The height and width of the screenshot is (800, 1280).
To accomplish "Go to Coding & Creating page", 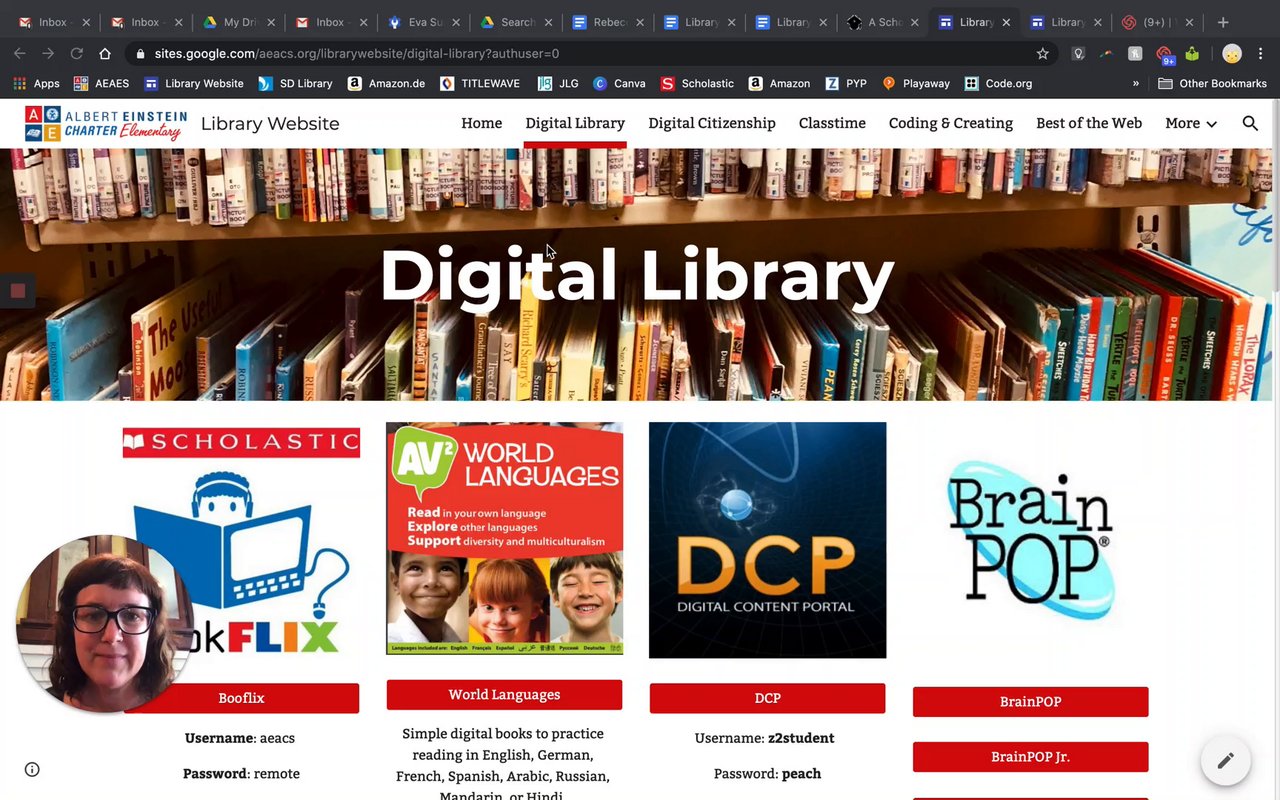I will (x=951, y=123).
